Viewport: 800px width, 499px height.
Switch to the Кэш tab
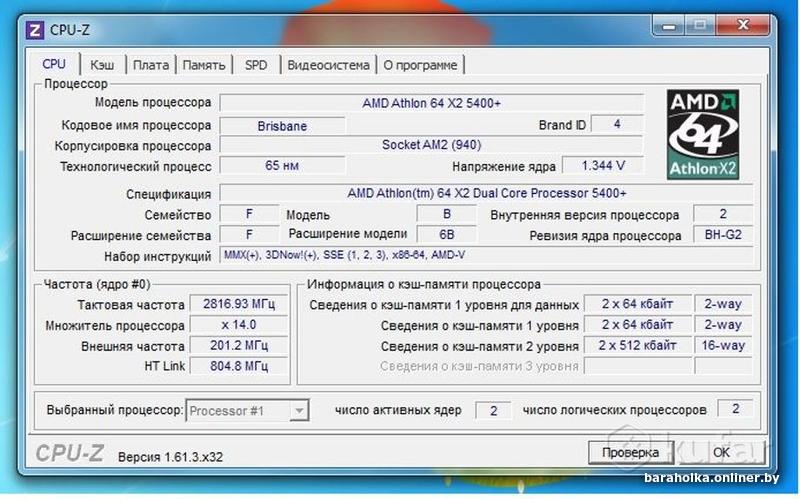pos(102,65)
